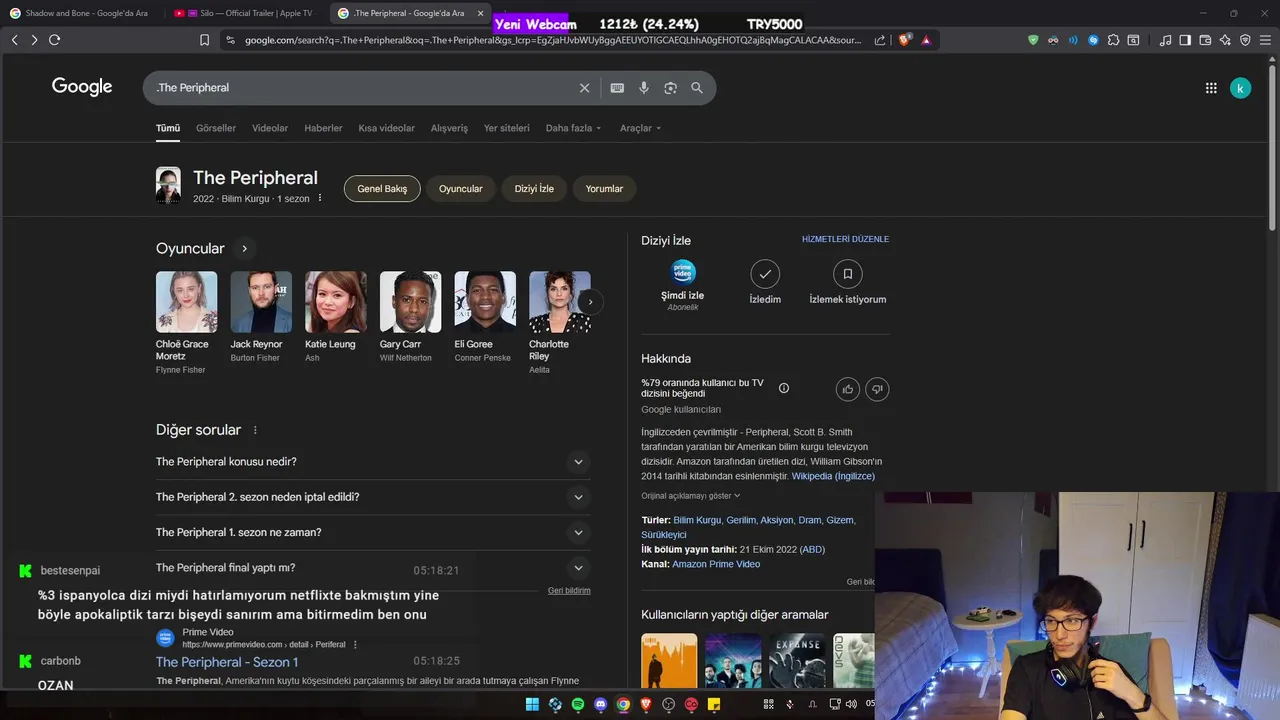Open the Google apps grid

pyautogui.click(x=1211, y=88)
